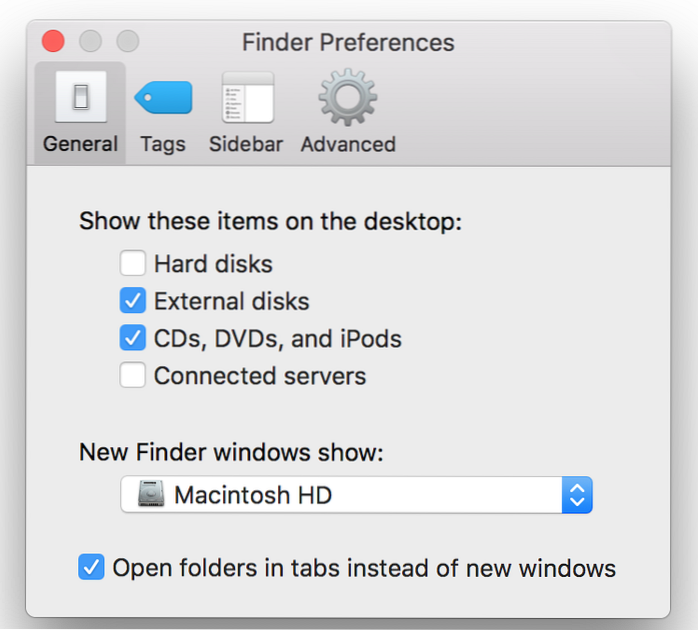
Task: Click the gray minimize window button
Action: [90, 42]
